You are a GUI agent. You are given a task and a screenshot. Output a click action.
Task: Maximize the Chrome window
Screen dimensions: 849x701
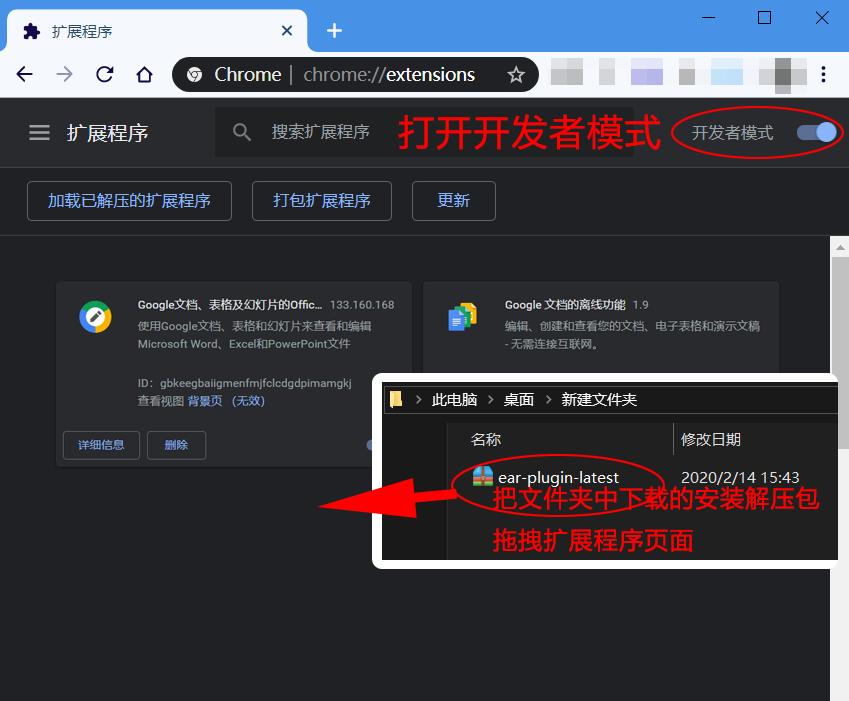coord(764,18)
